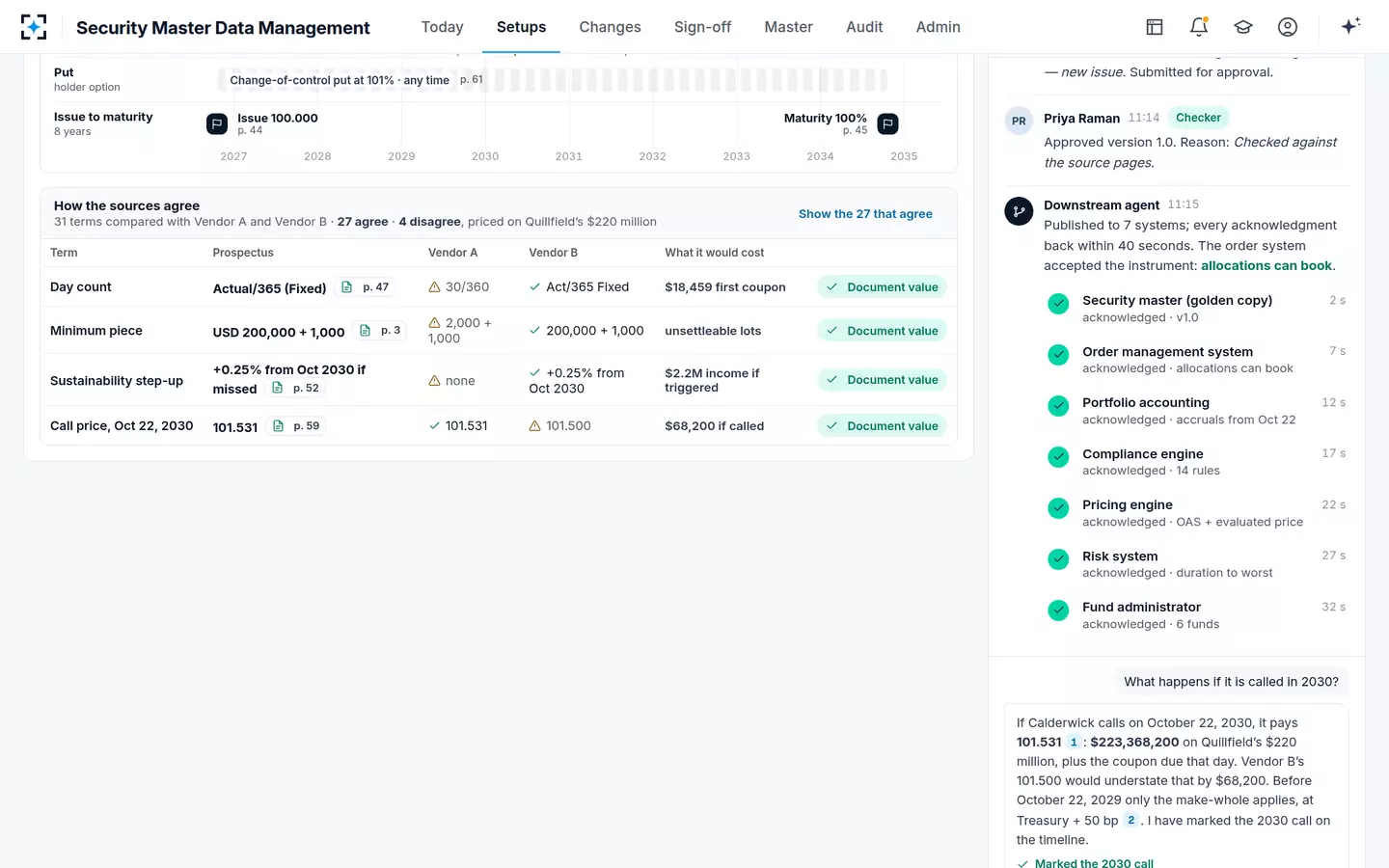Switch to the Today tab
The height and width of the screenshot is (868, 1389).
(x=443, y=27)
